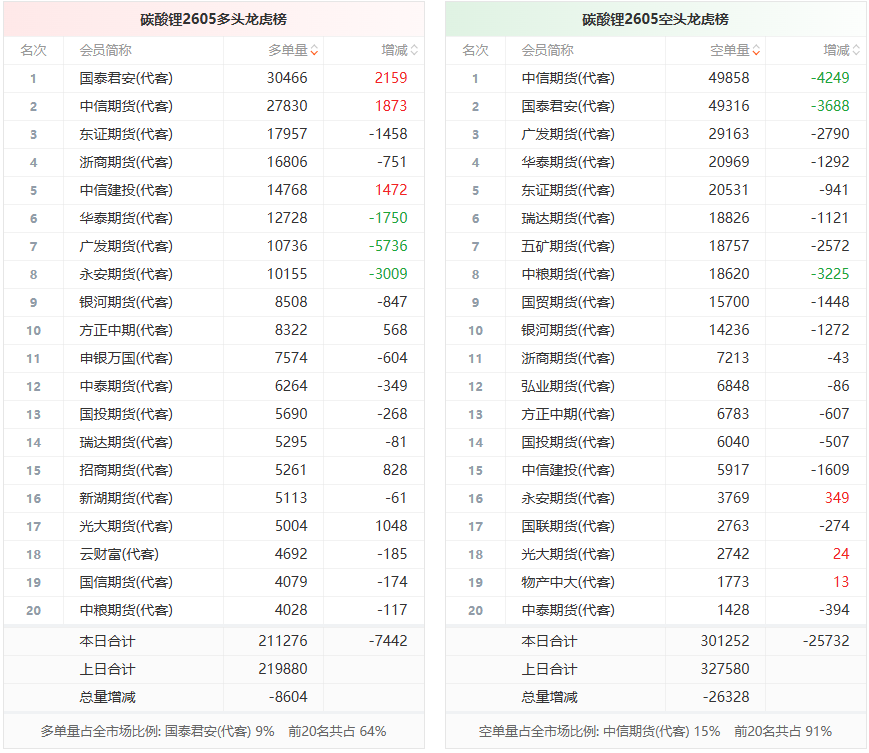The image size is (869, 753).
Task: Select 申银万国(代客) row
Action: pos(214,358)
